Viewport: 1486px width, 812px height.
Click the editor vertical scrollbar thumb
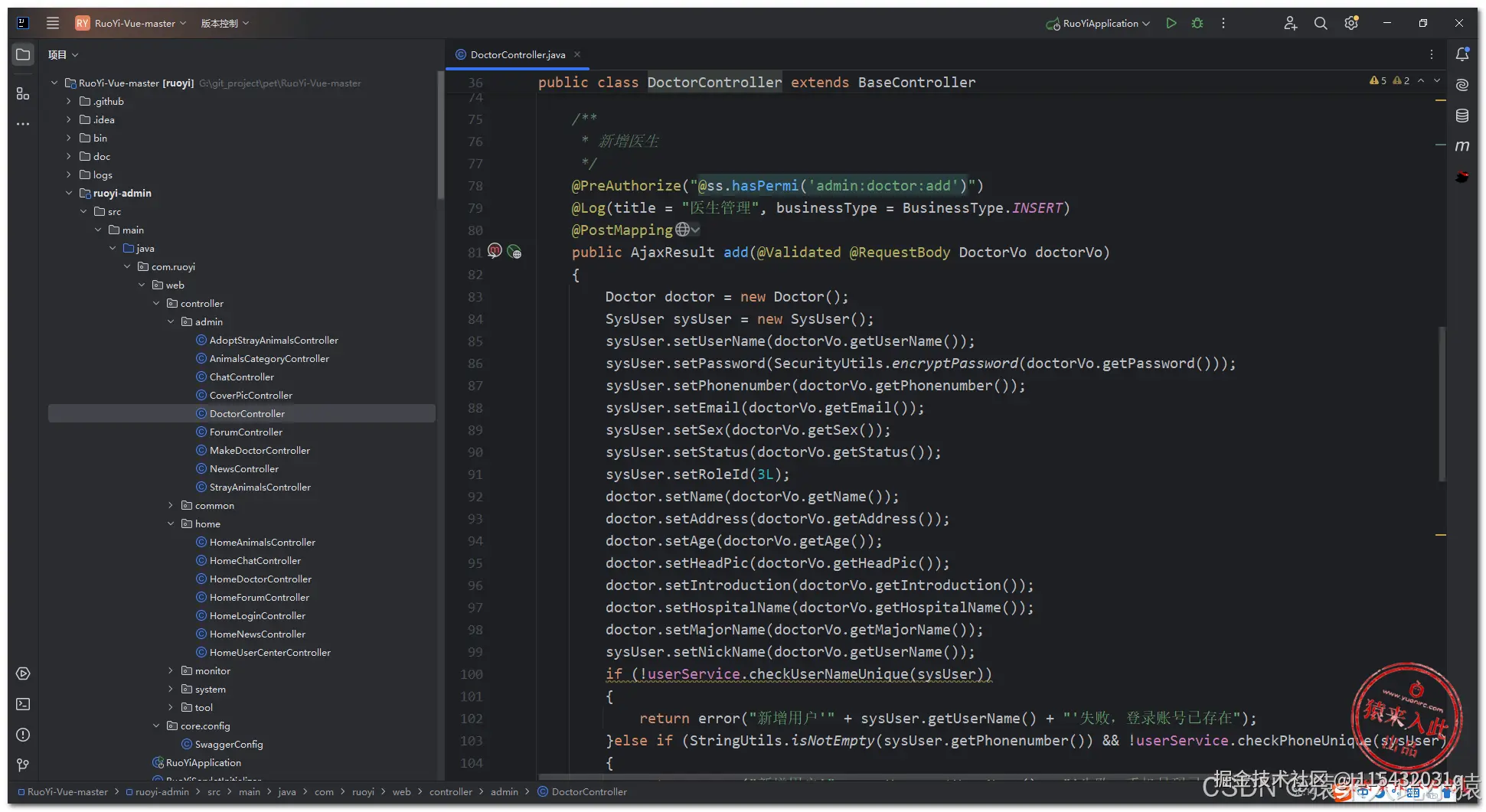coord(1442,404)
